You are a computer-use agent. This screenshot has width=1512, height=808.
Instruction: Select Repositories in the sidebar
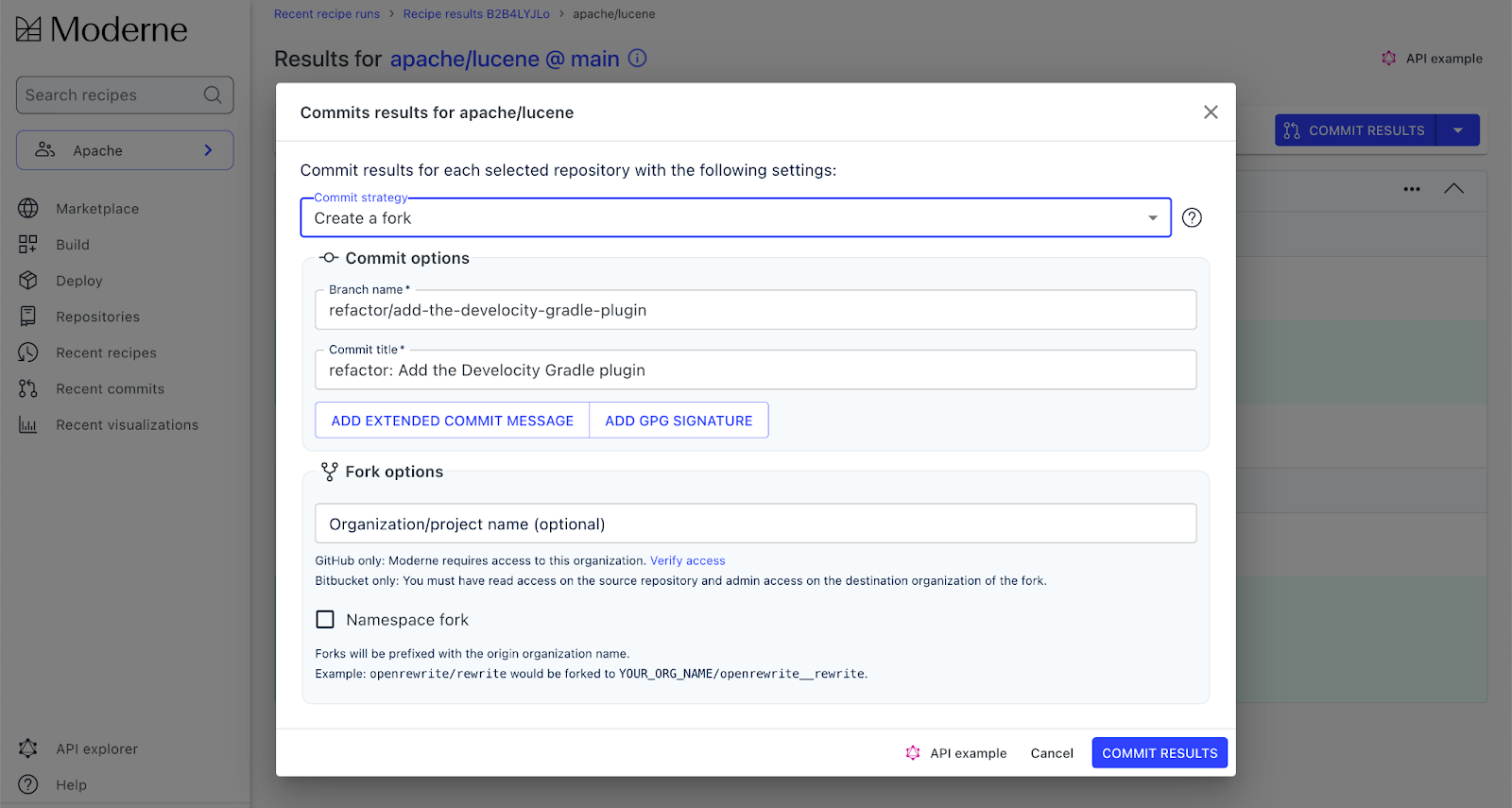pyautogui.click(x=97, y=317)
